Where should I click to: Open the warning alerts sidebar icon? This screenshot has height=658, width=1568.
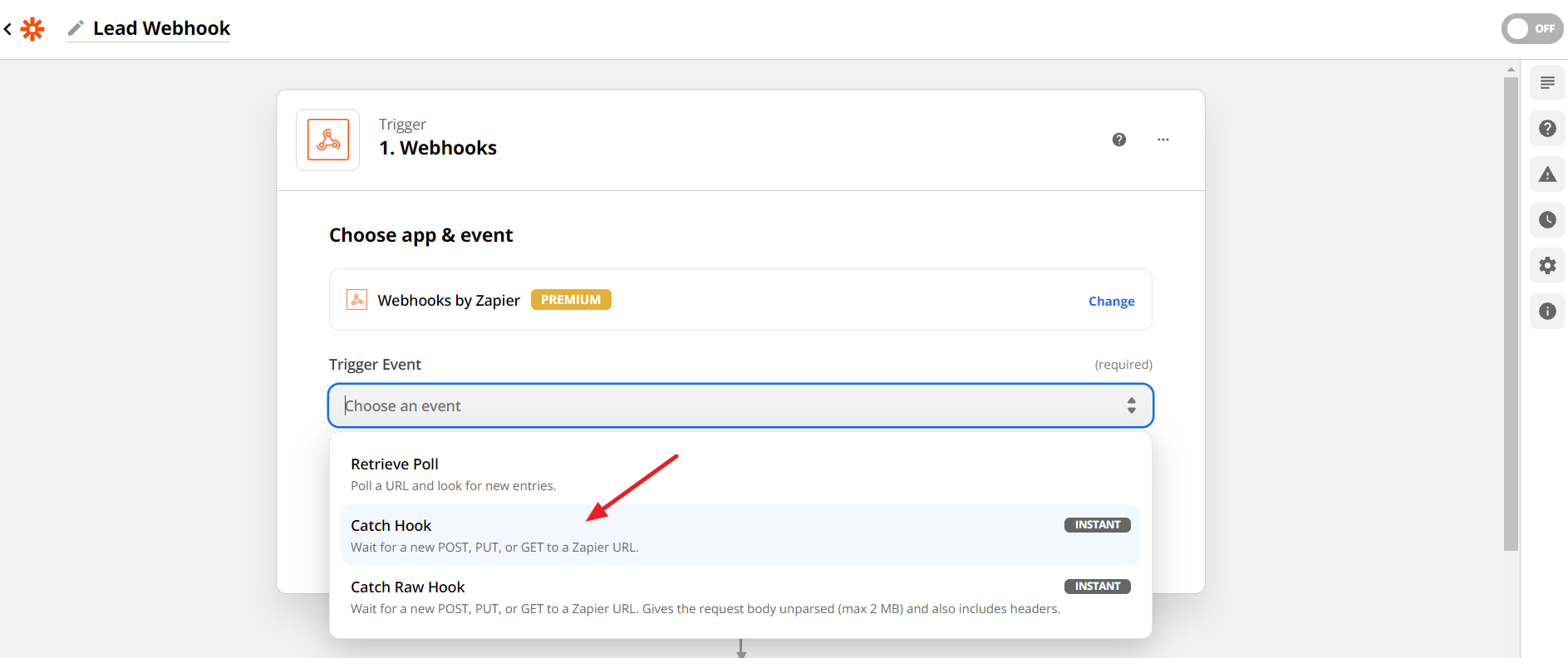pyautogui.click(x=1547, y=174)
